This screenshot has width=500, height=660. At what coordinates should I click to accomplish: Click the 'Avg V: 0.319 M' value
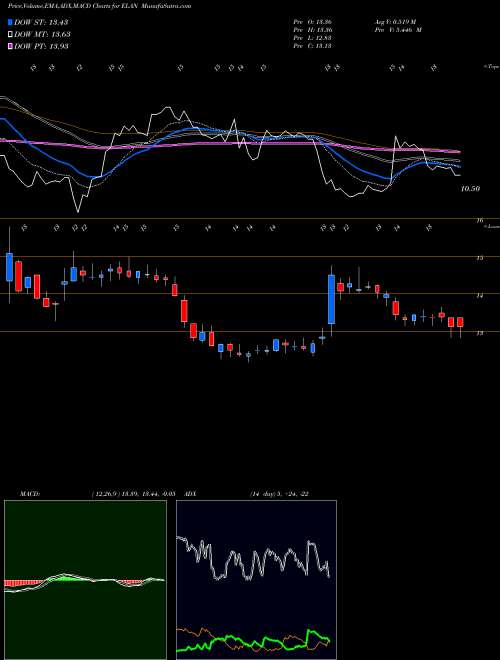[394, 21]
